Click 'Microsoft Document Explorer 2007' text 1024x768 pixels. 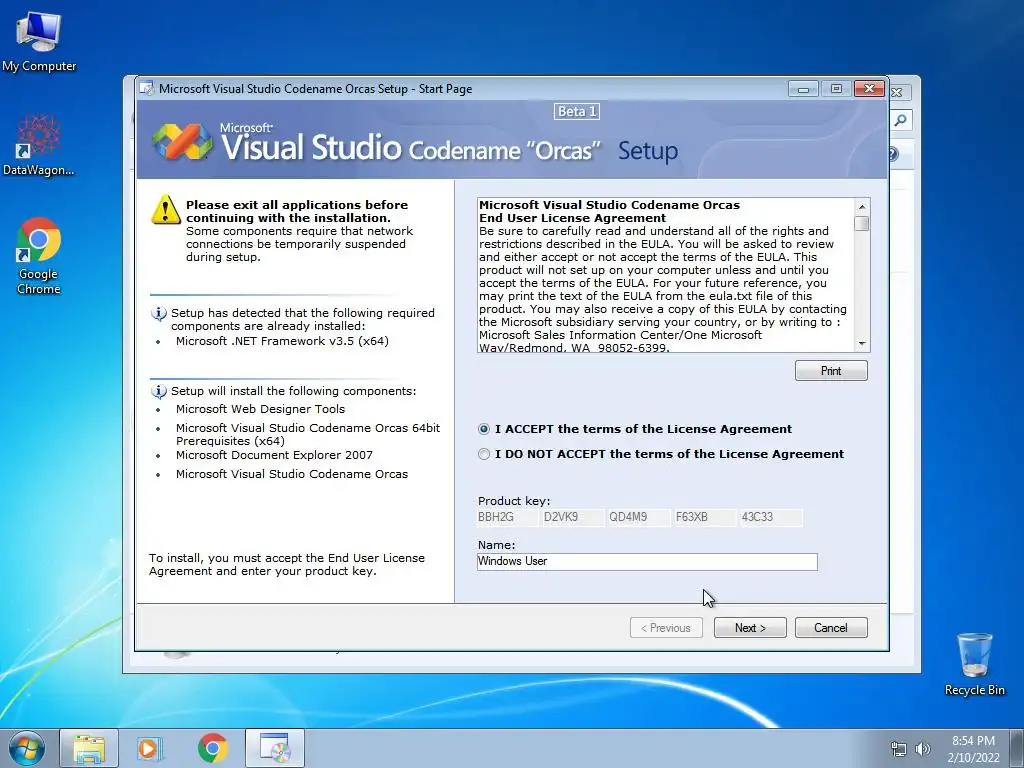pos(274,455)
